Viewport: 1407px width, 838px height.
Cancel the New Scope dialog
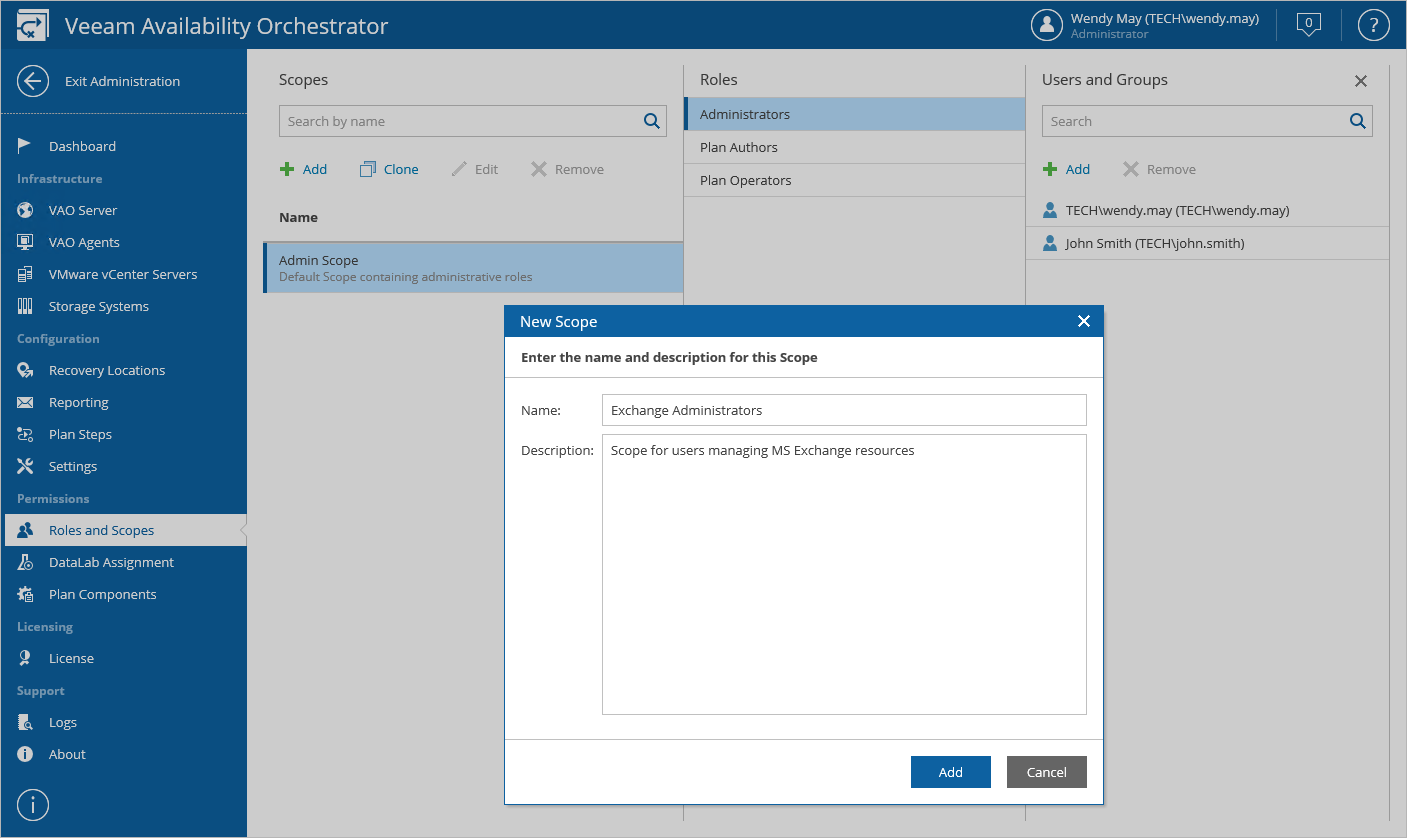[x=1046, y=772]
